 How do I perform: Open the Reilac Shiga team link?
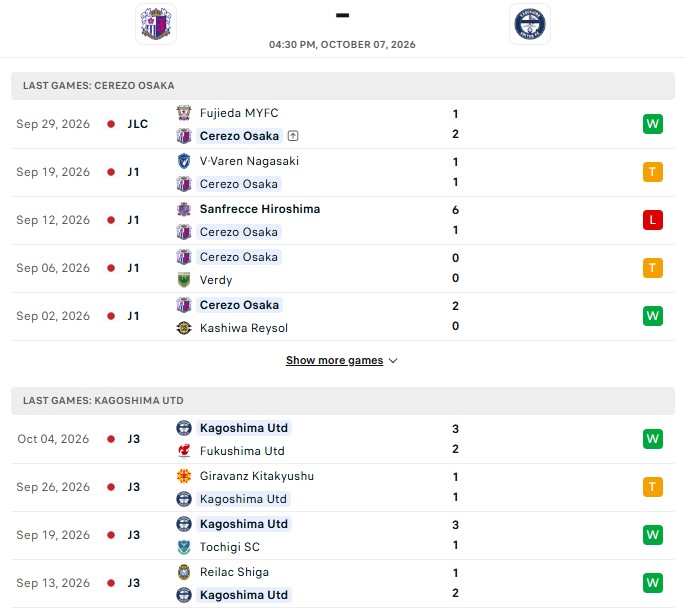[x=234, y=572]
